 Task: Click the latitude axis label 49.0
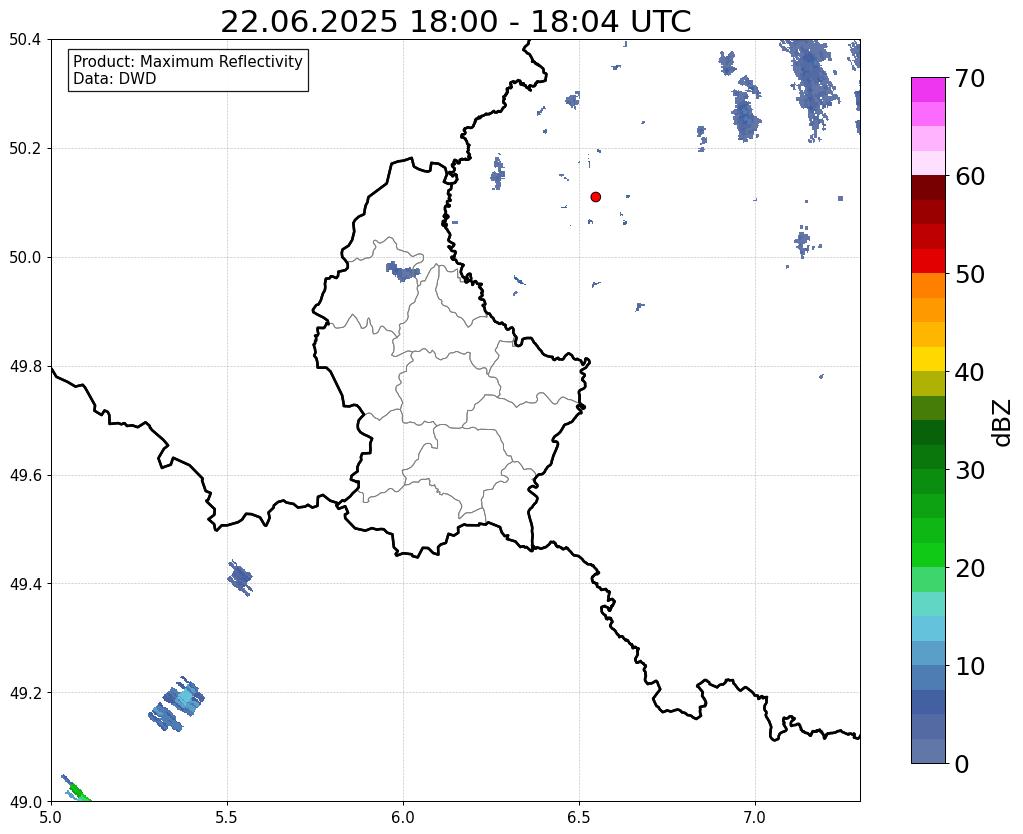tap(25, 802)
